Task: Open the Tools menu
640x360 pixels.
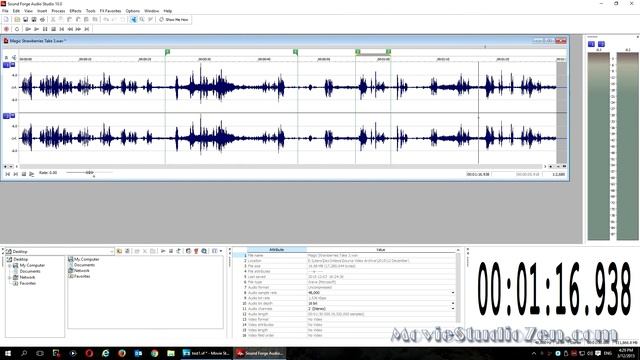Action: pyautogui.click(x=91, y=11)
